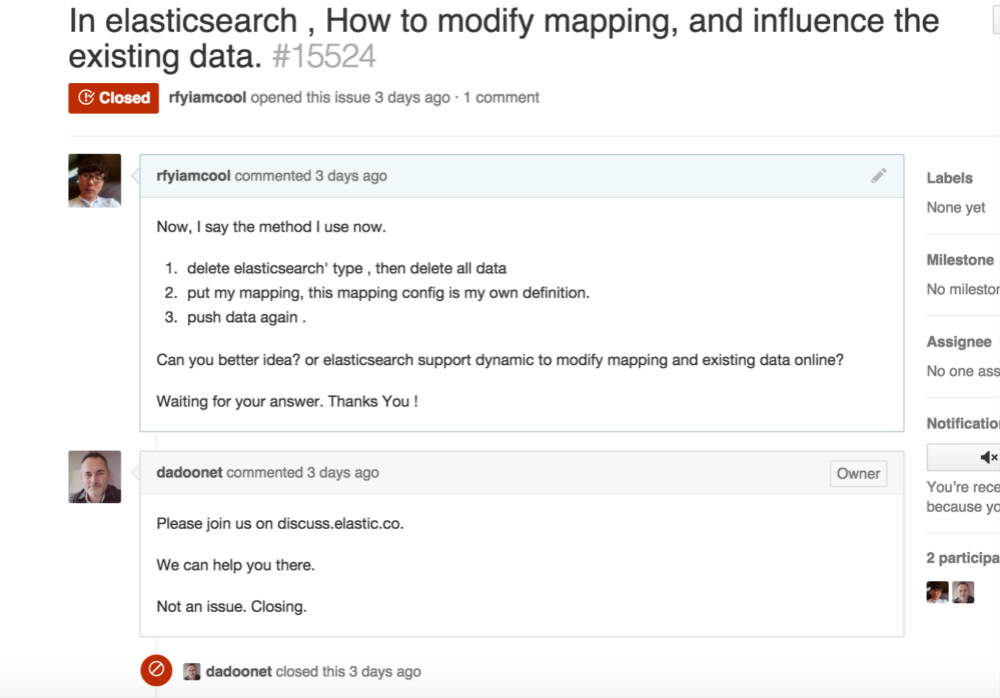1000x698 pixels.
Task: Click the issue number #15524
Action: pyautogui.click(x=325, y=57)
